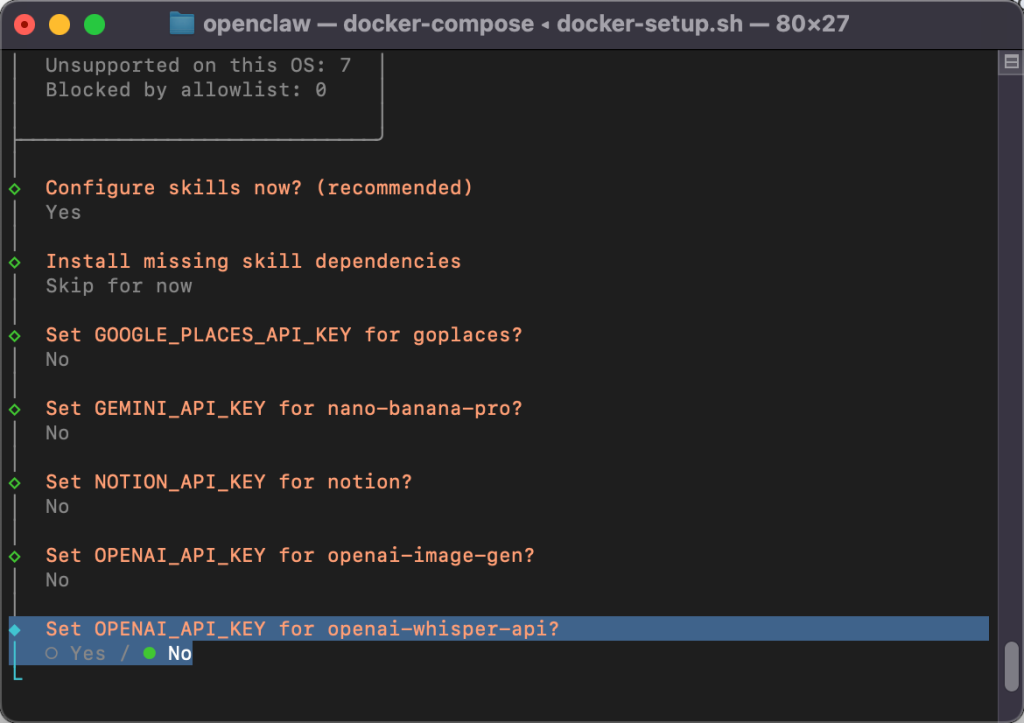Click the green filled dot beside No
The image size is (1024, 723).
pos(150,652)
